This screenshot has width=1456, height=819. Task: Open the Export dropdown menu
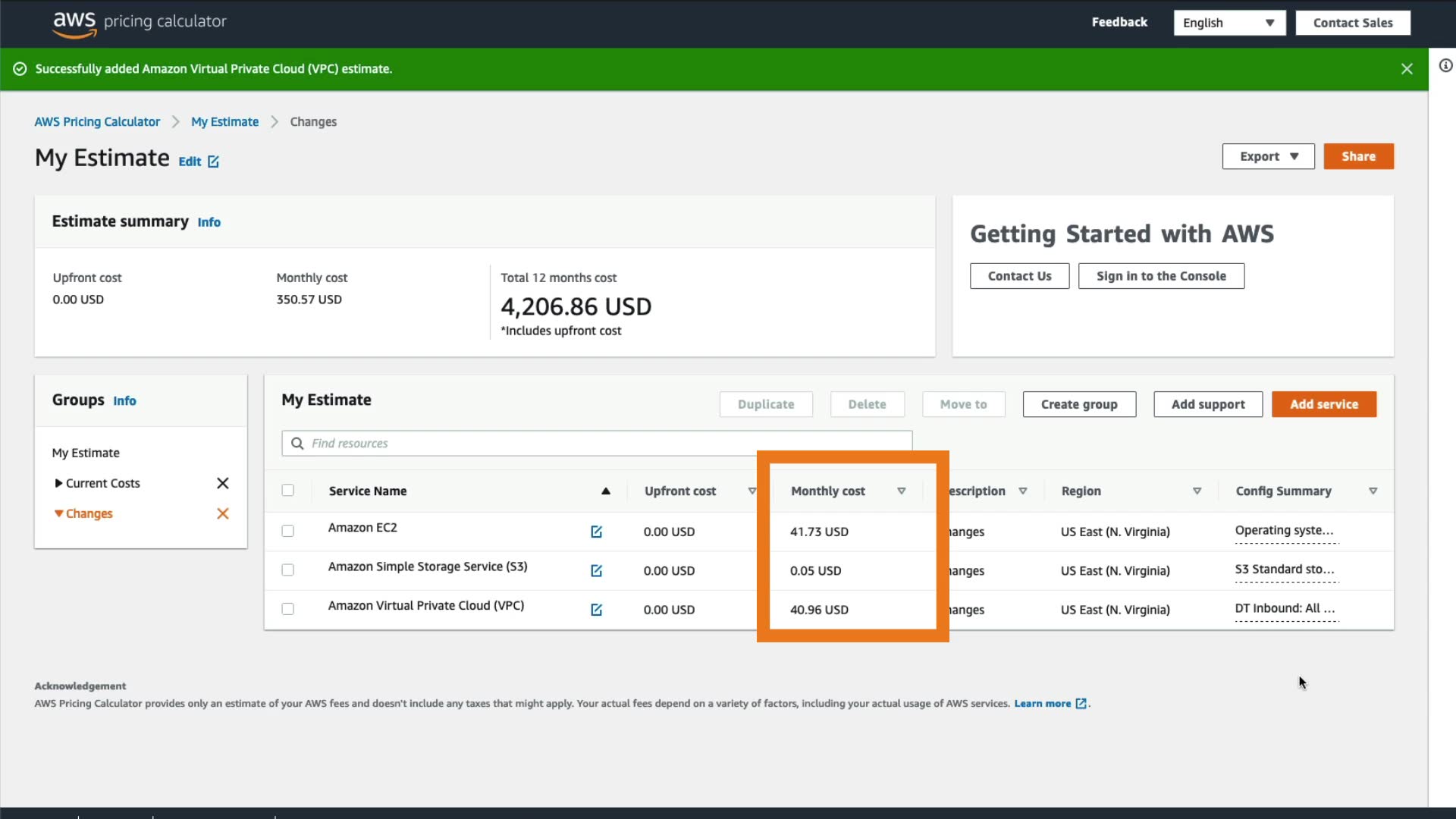pyautogui.click(x=1268, y=156)
